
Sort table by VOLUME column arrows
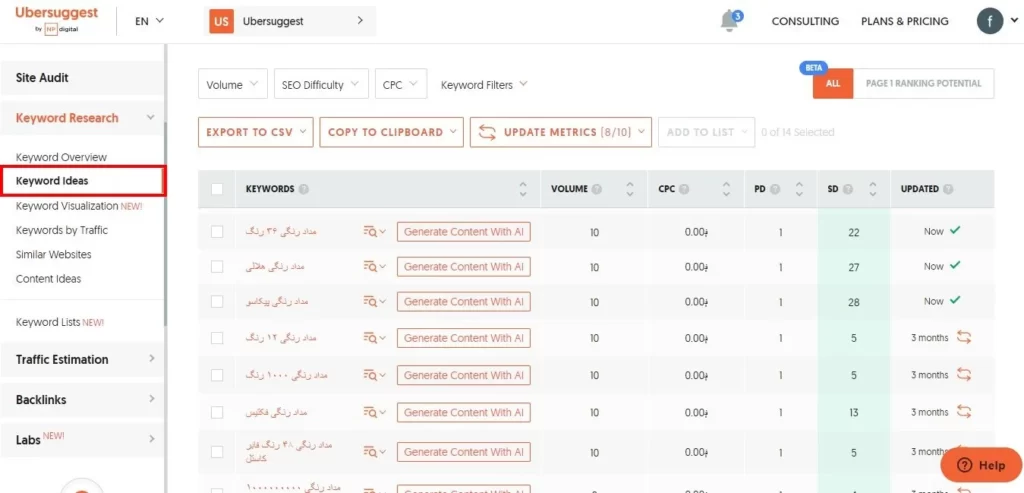coord(630,189)
